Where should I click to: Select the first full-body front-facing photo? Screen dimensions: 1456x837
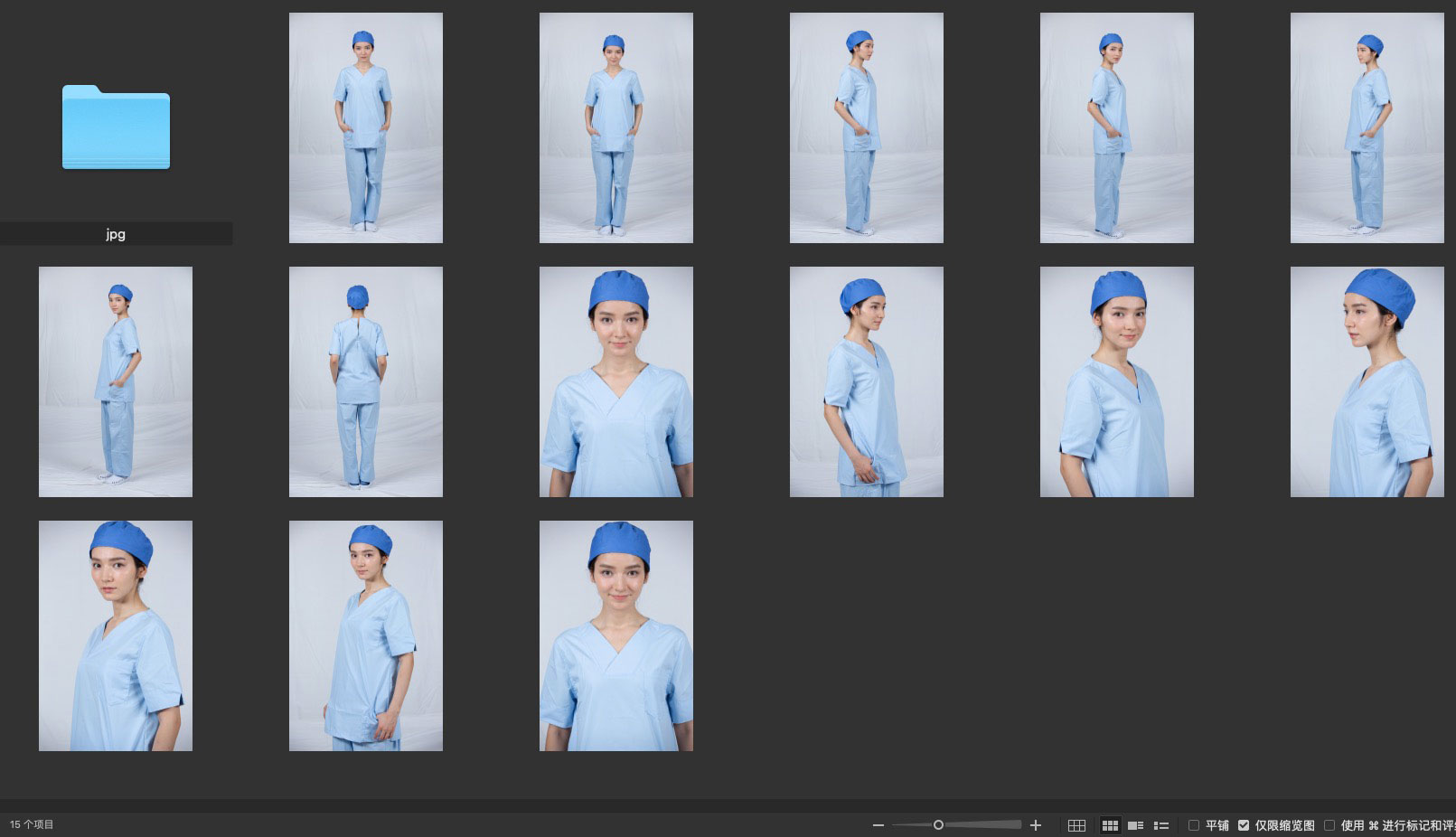[x=366, y=127]
